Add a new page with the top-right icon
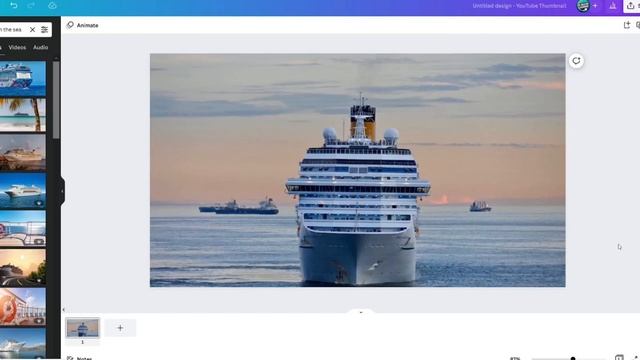Viewport: 640px width, 360px height. tap(627, 25)
